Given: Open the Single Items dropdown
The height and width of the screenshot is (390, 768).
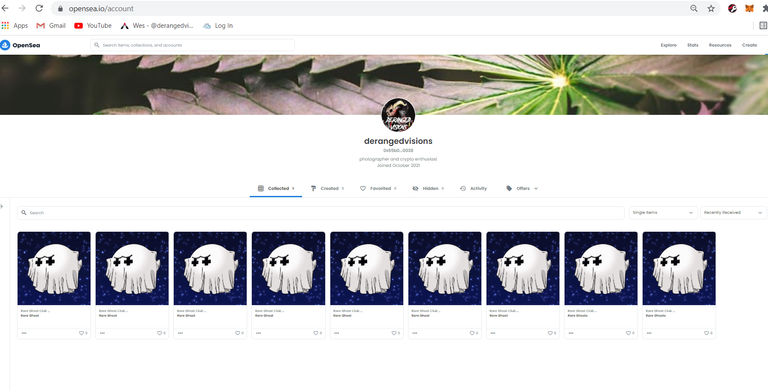Looking at the screenshot, I should pos(663,213).
